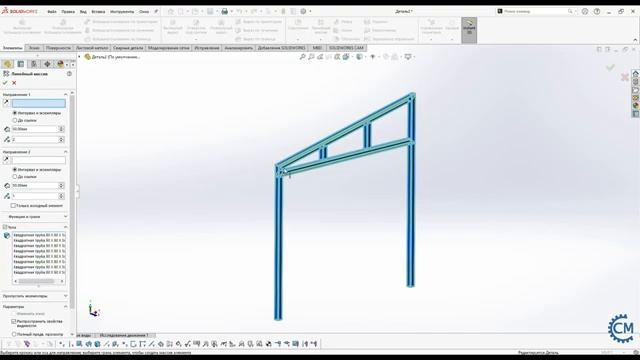Open the File menu
Screen dimensions: 640x360
coord(52,11)
